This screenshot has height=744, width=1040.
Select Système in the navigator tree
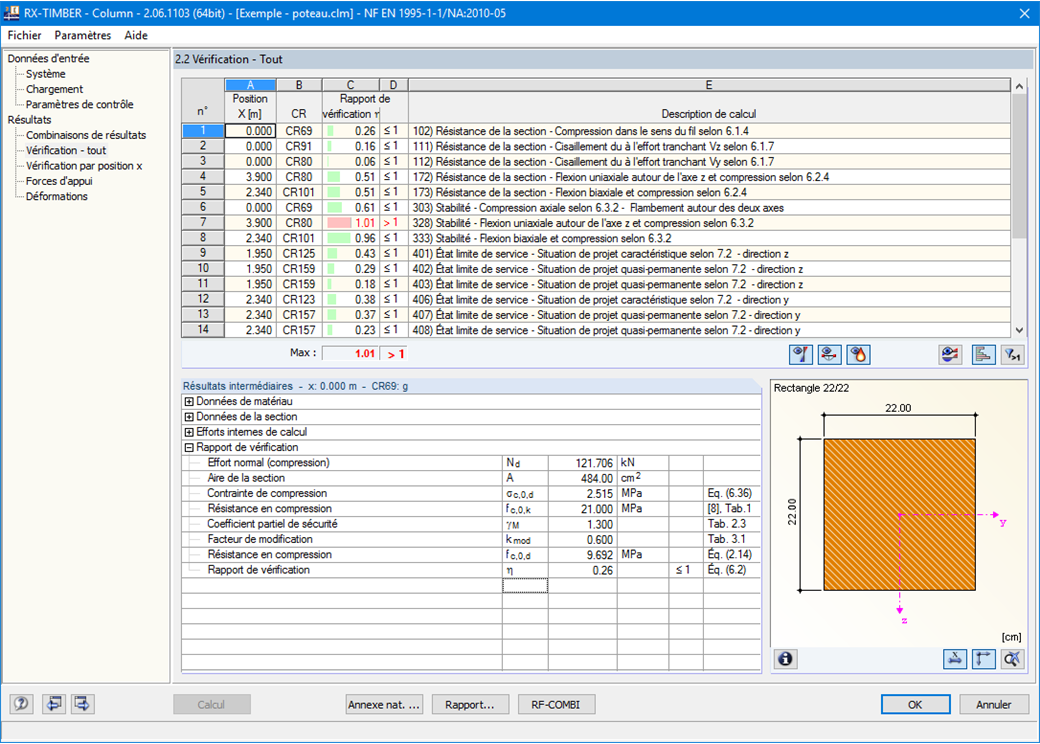coord(46,74)
